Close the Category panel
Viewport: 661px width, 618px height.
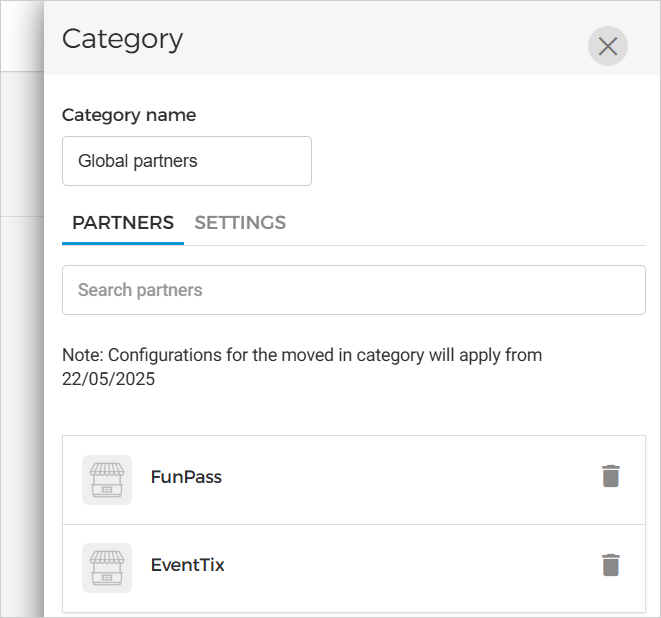click(x=607, y=46)
